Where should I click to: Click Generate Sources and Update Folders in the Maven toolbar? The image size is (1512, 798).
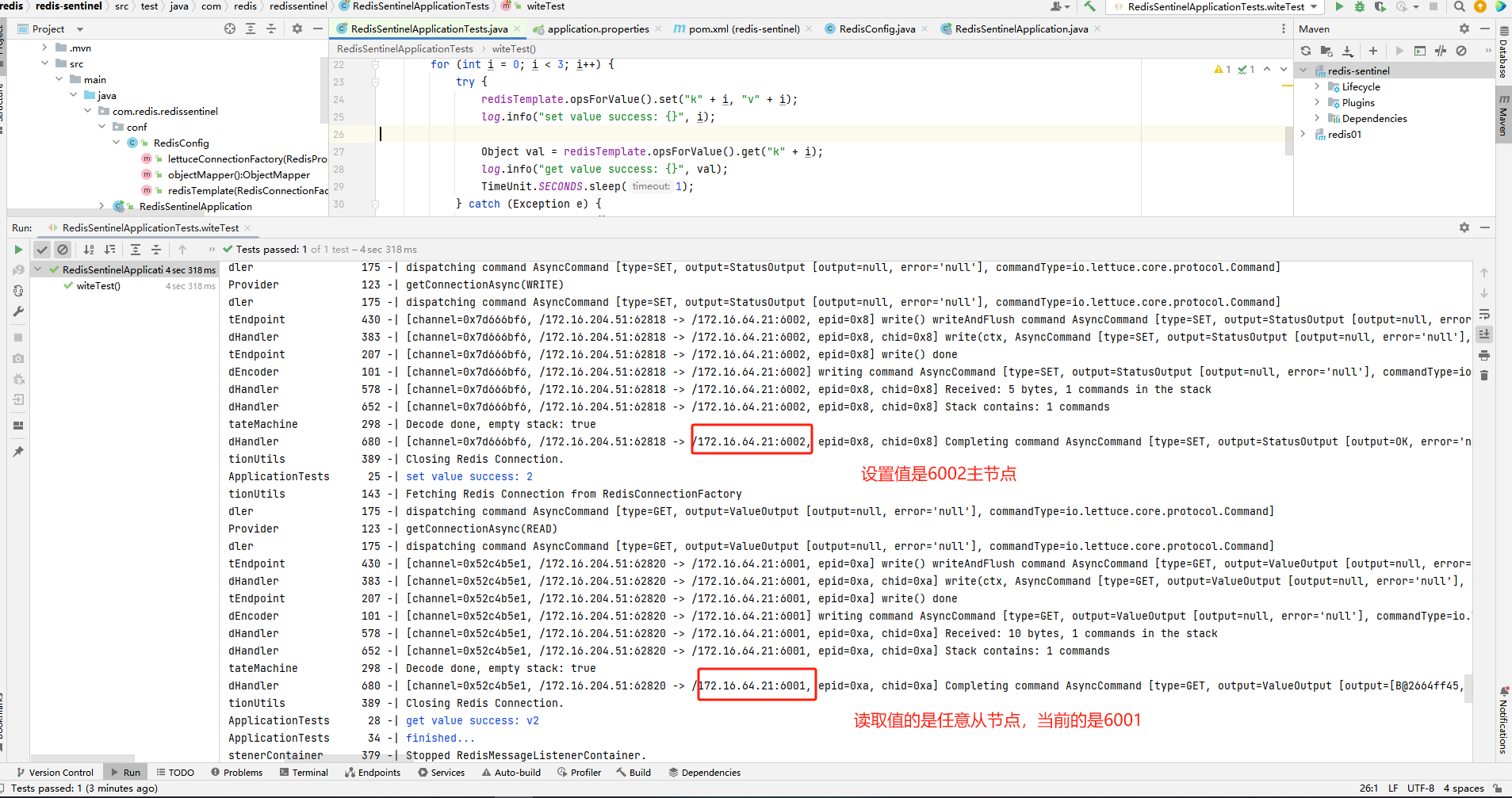click(x=1326, y=51)
